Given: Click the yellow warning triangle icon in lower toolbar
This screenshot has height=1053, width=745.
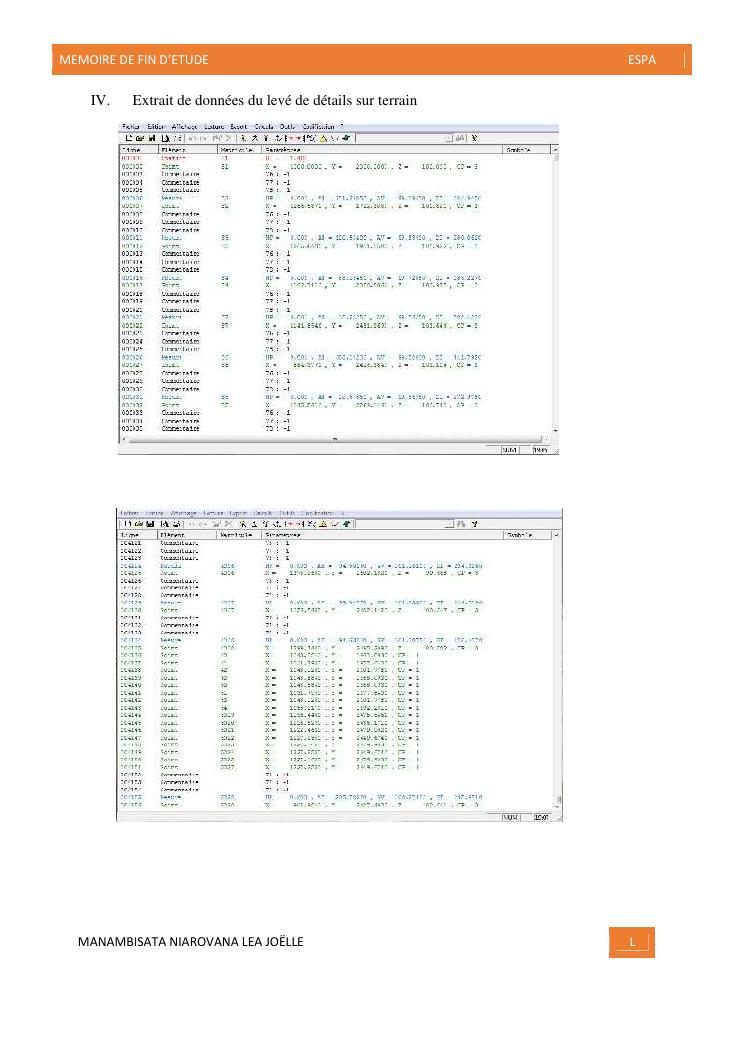Looking at the screenshot, I should (323, 523).
